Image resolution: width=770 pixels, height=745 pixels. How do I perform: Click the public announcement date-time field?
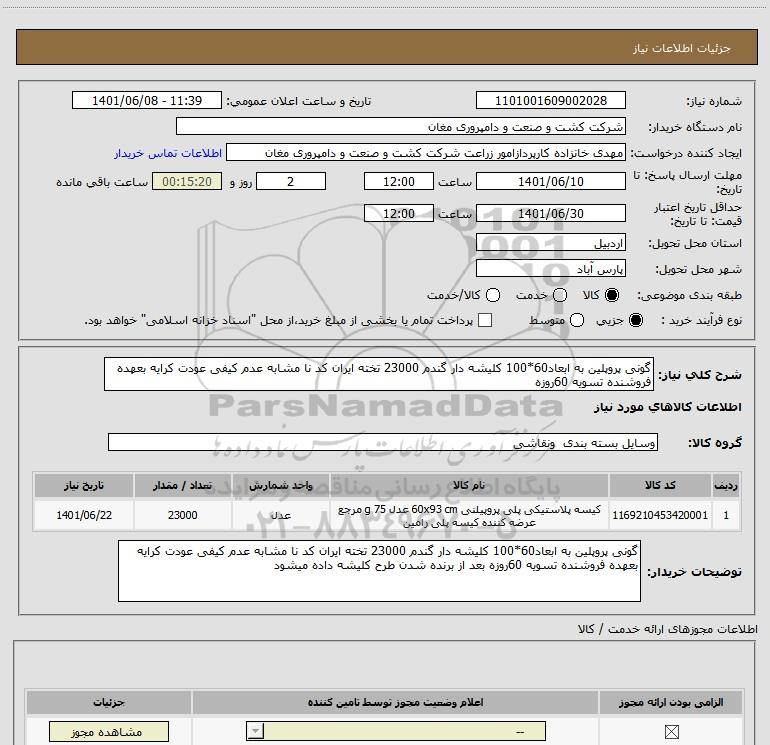146,101
